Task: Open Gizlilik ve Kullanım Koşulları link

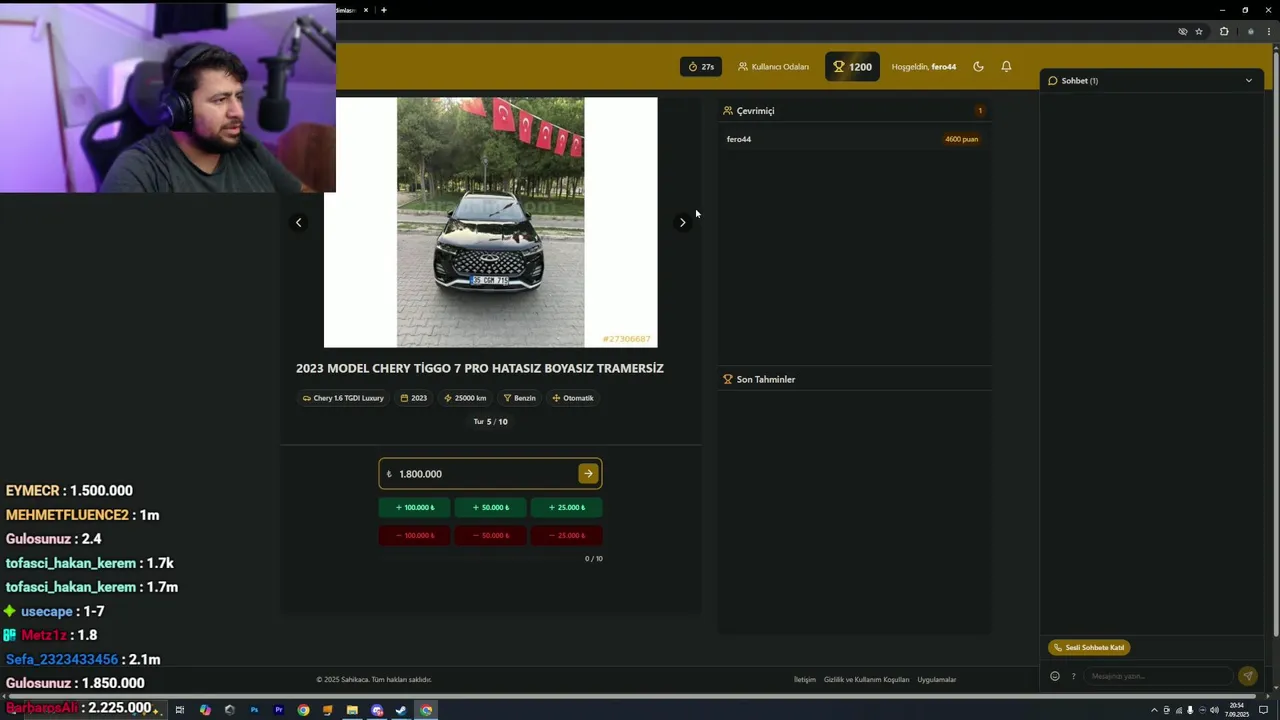Action: pyautogui.click(x=867, y=680)
